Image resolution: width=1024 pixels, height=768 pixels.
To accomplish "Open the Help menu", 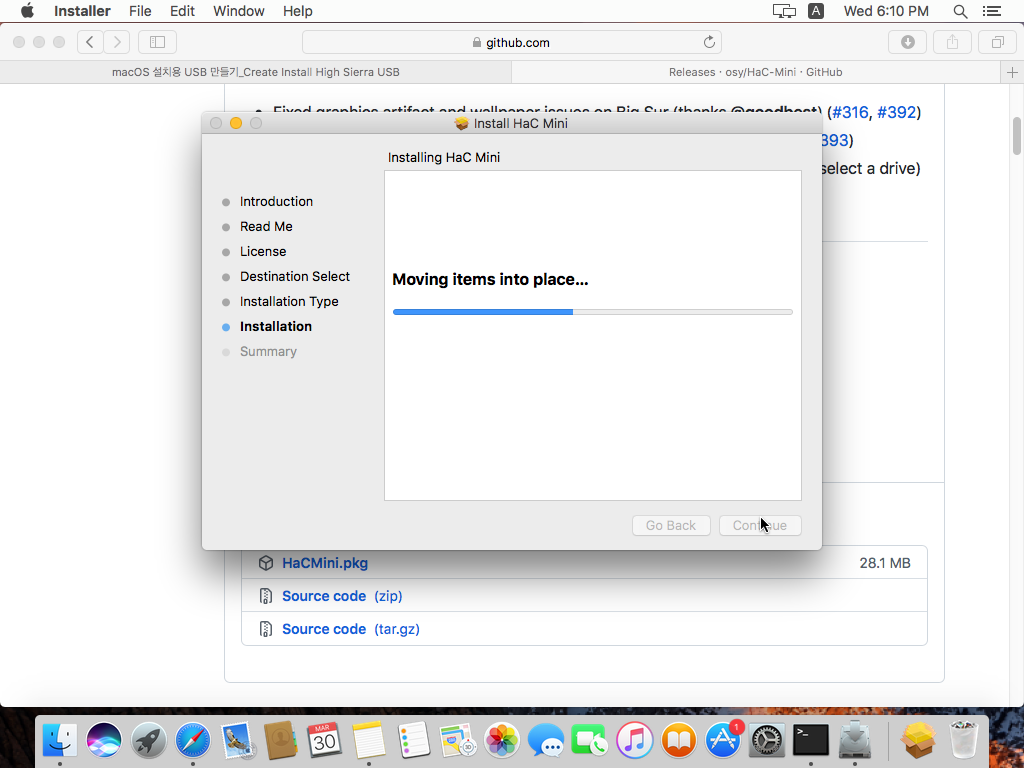I will (x=298, y=11).
